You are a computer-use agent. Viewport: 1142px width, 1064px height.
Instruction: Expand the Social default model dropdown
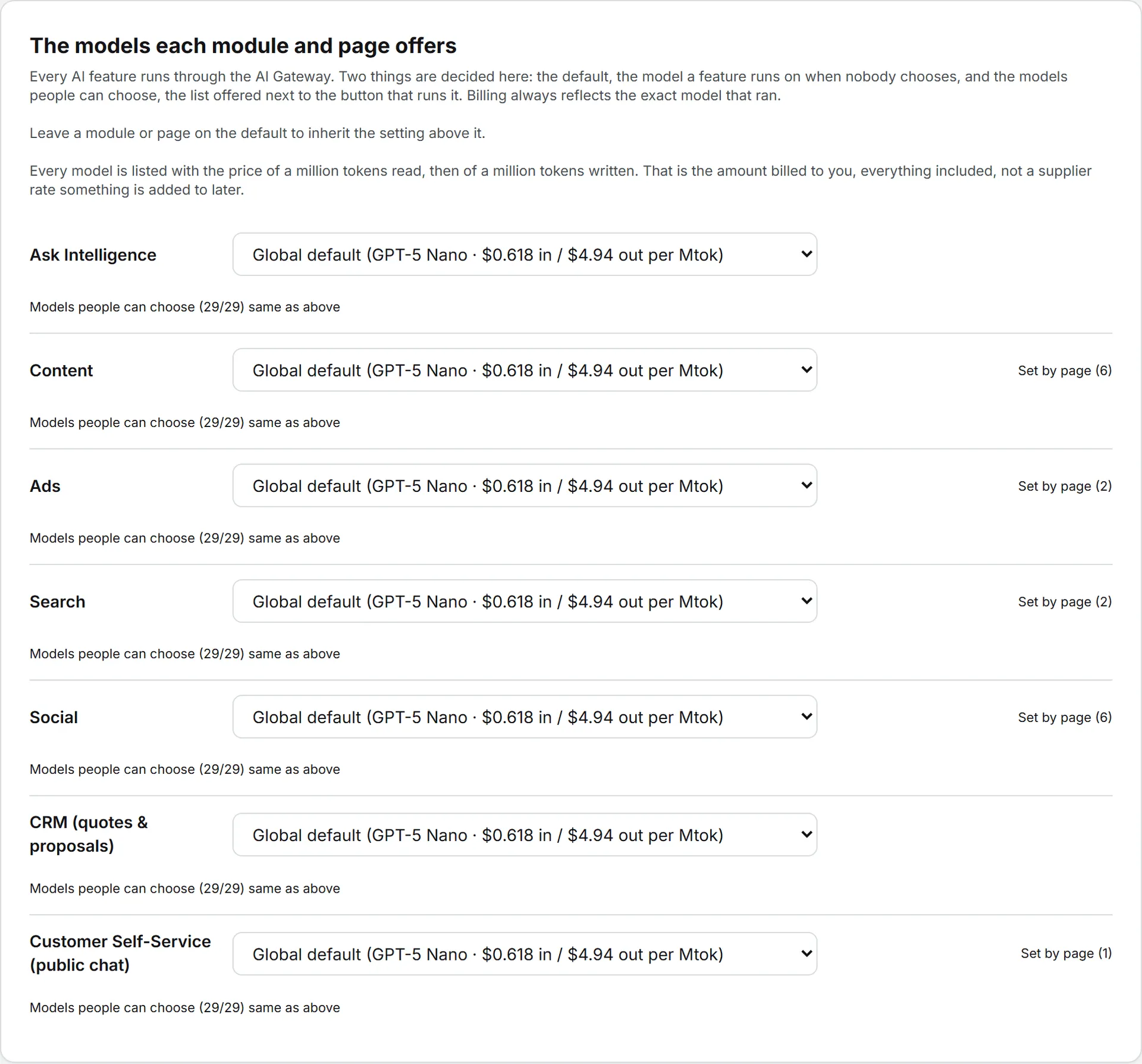tap(525, 717)
